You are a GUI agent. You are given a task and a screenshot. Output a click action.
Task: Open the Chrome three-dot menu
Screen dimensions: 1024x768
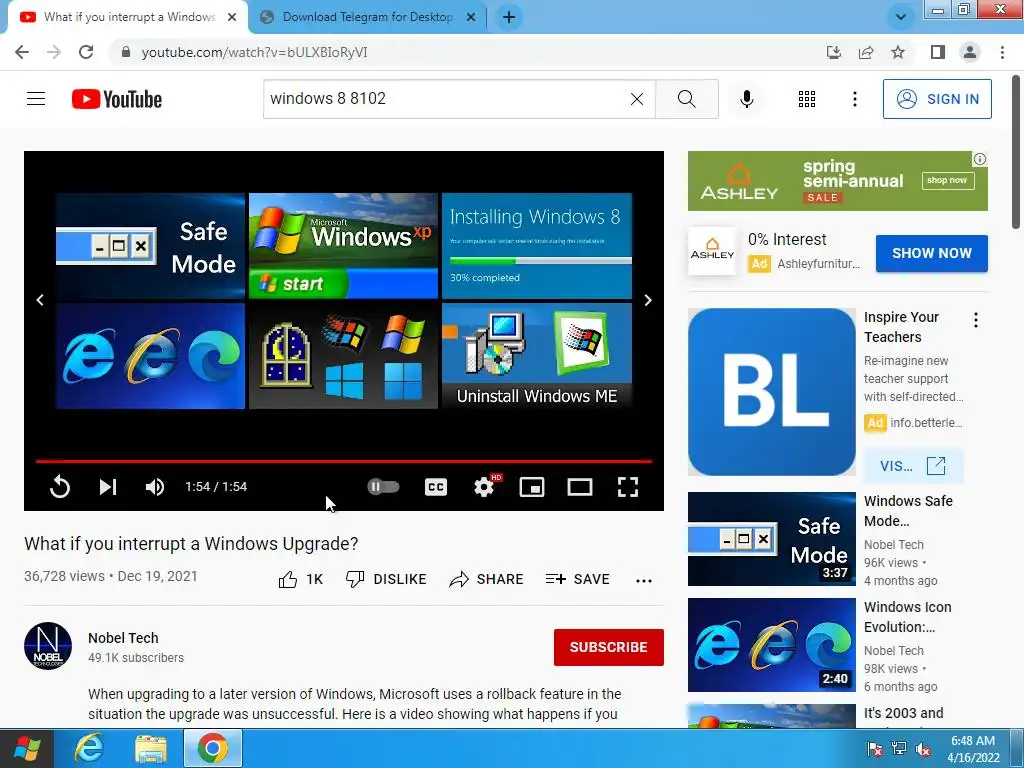click(x=1002, y=52)
